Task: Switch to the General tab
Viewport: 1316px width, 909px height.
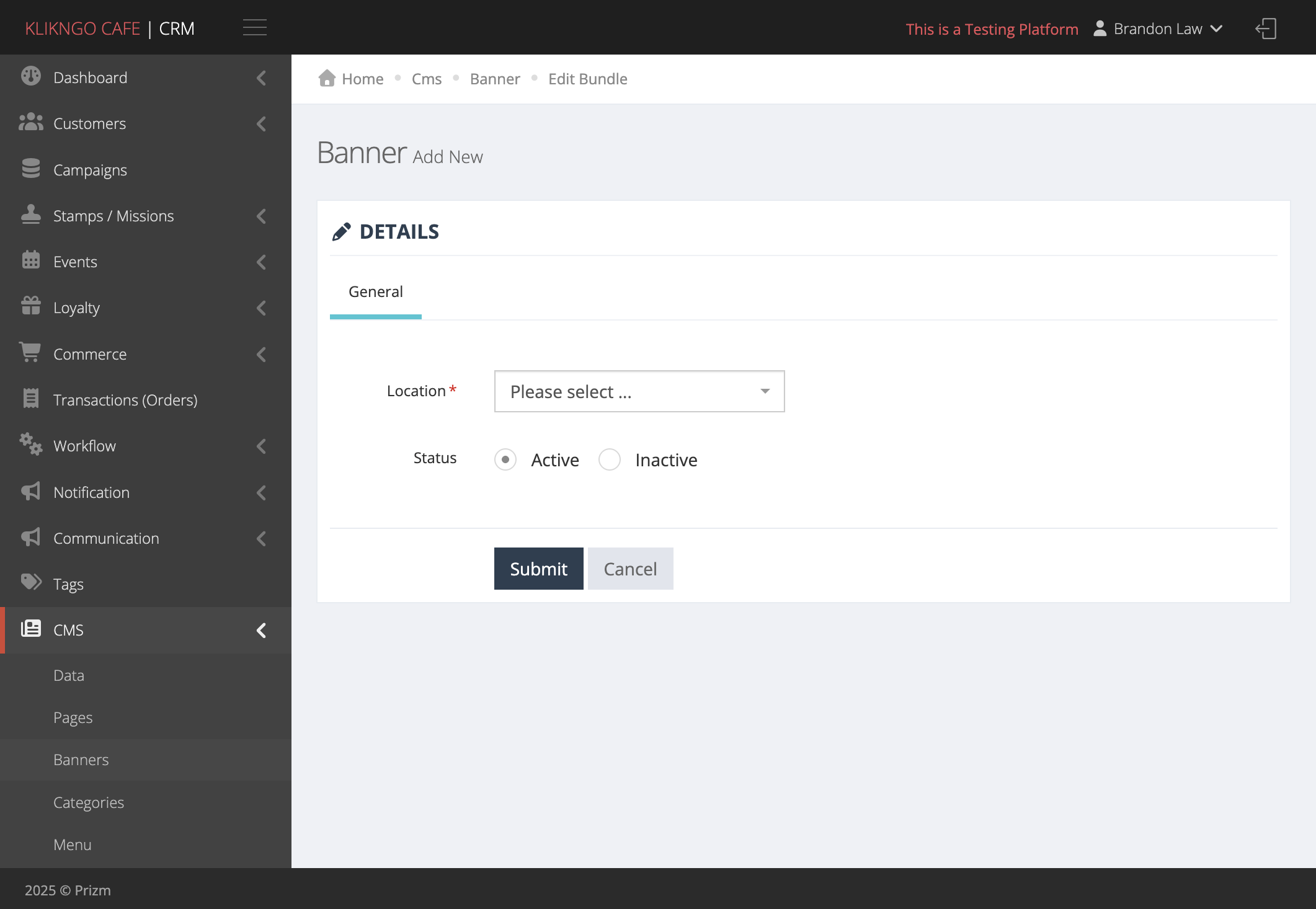Action: coord(376,292)
